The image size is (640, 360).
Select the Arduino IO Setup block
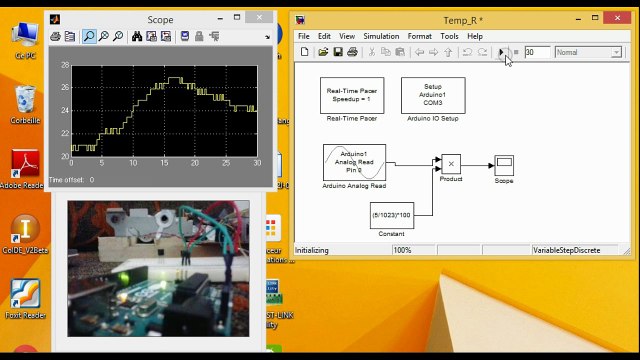click(x=433, y=96)
